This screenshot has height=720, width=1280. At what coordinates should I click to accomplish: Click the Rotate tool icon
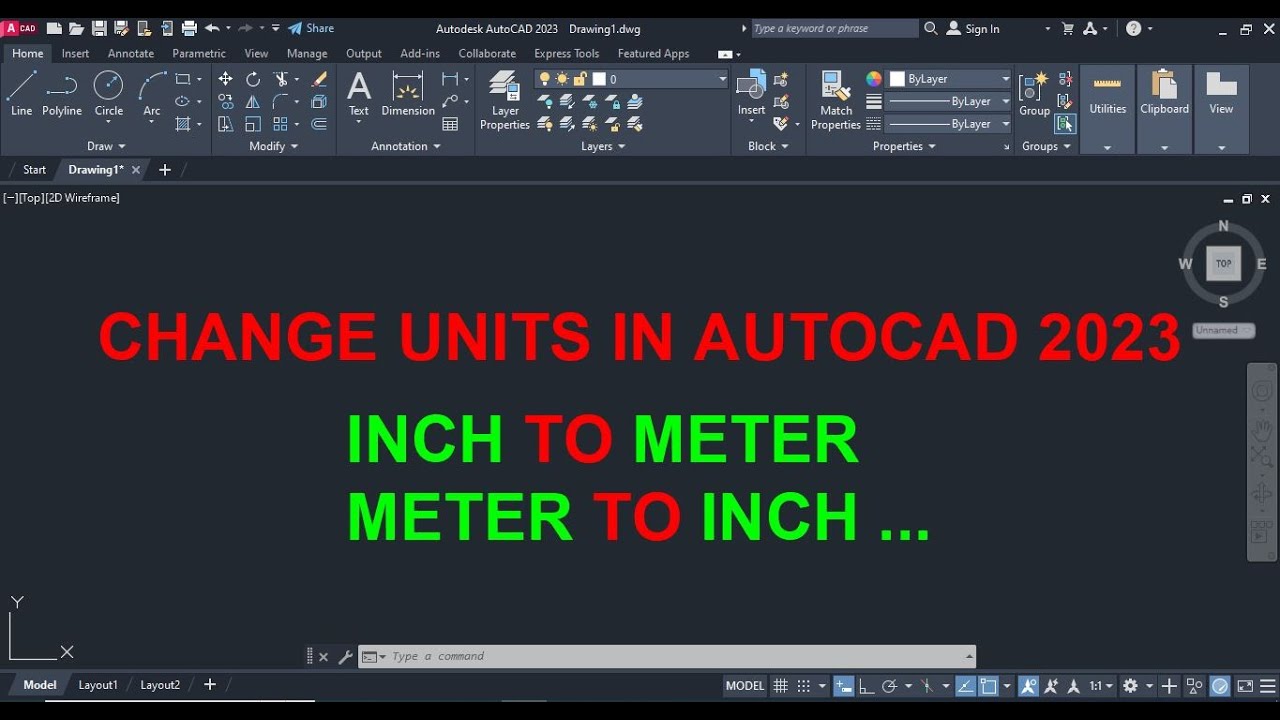pyautogui.click(x=253, y=79)
